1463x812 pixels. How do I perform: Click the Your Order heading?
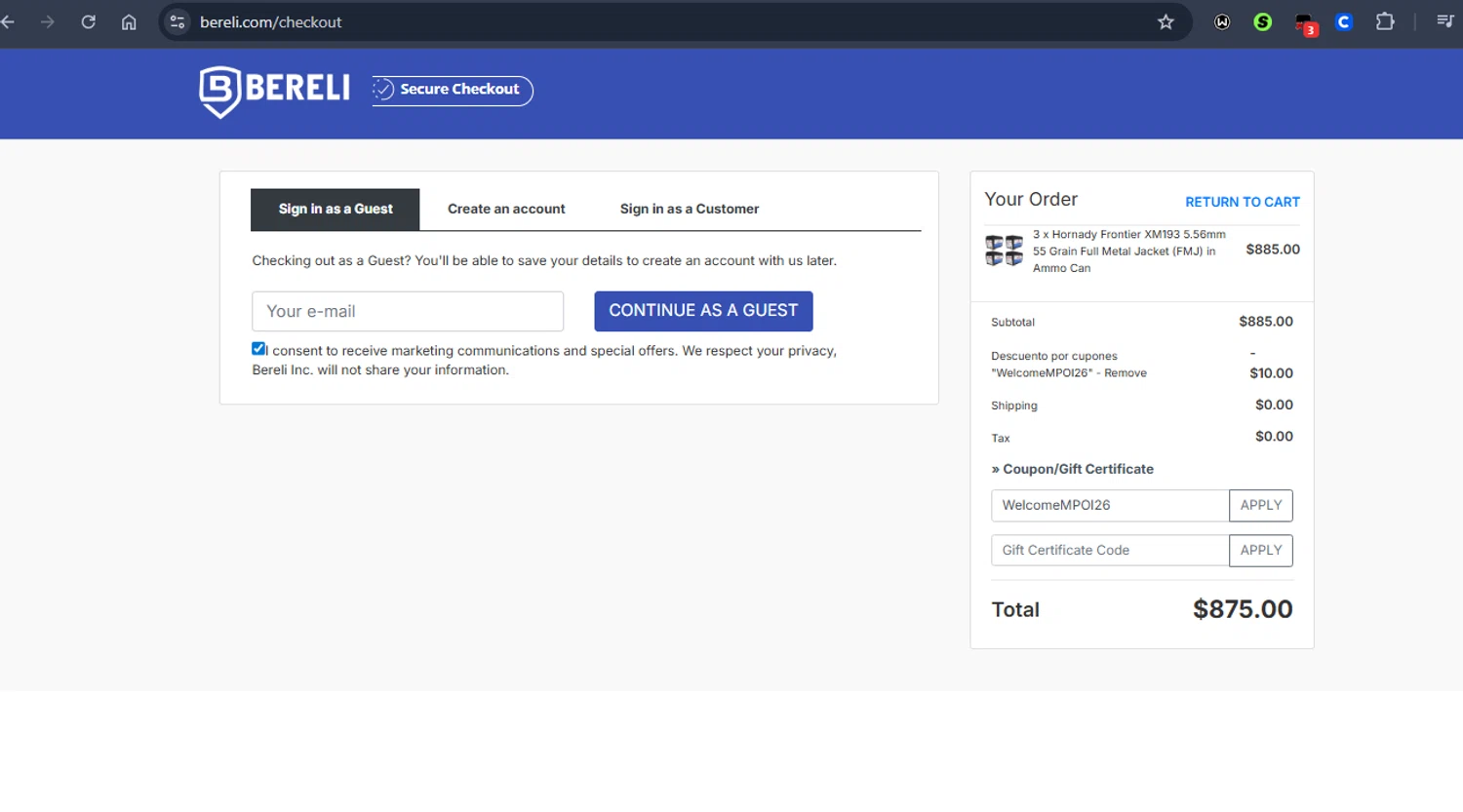click(x=1031, y=199)
